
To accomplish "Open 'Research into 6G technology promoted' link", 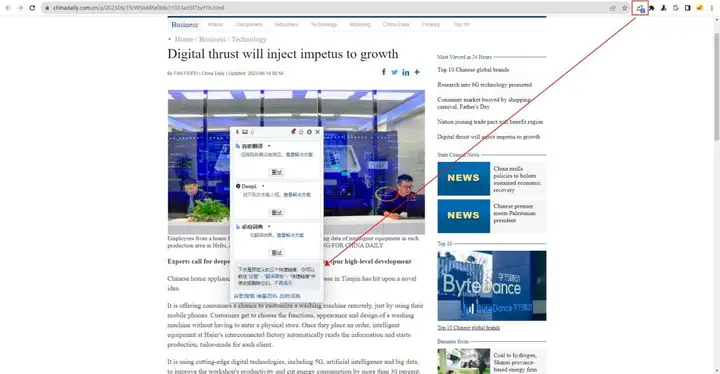I will point(484,85).
